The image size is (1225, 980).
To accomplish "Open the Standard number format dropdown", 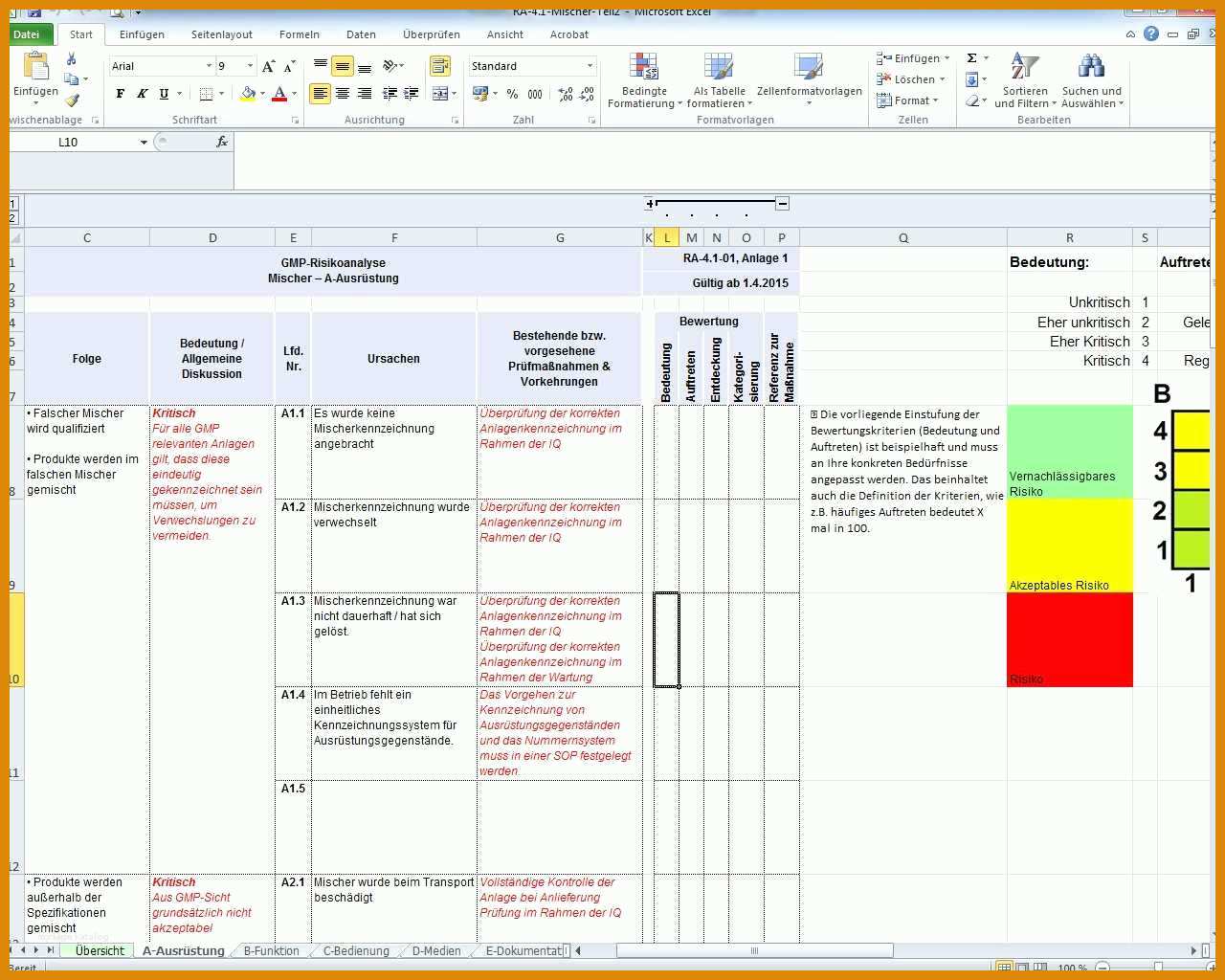I will point(590,66).
